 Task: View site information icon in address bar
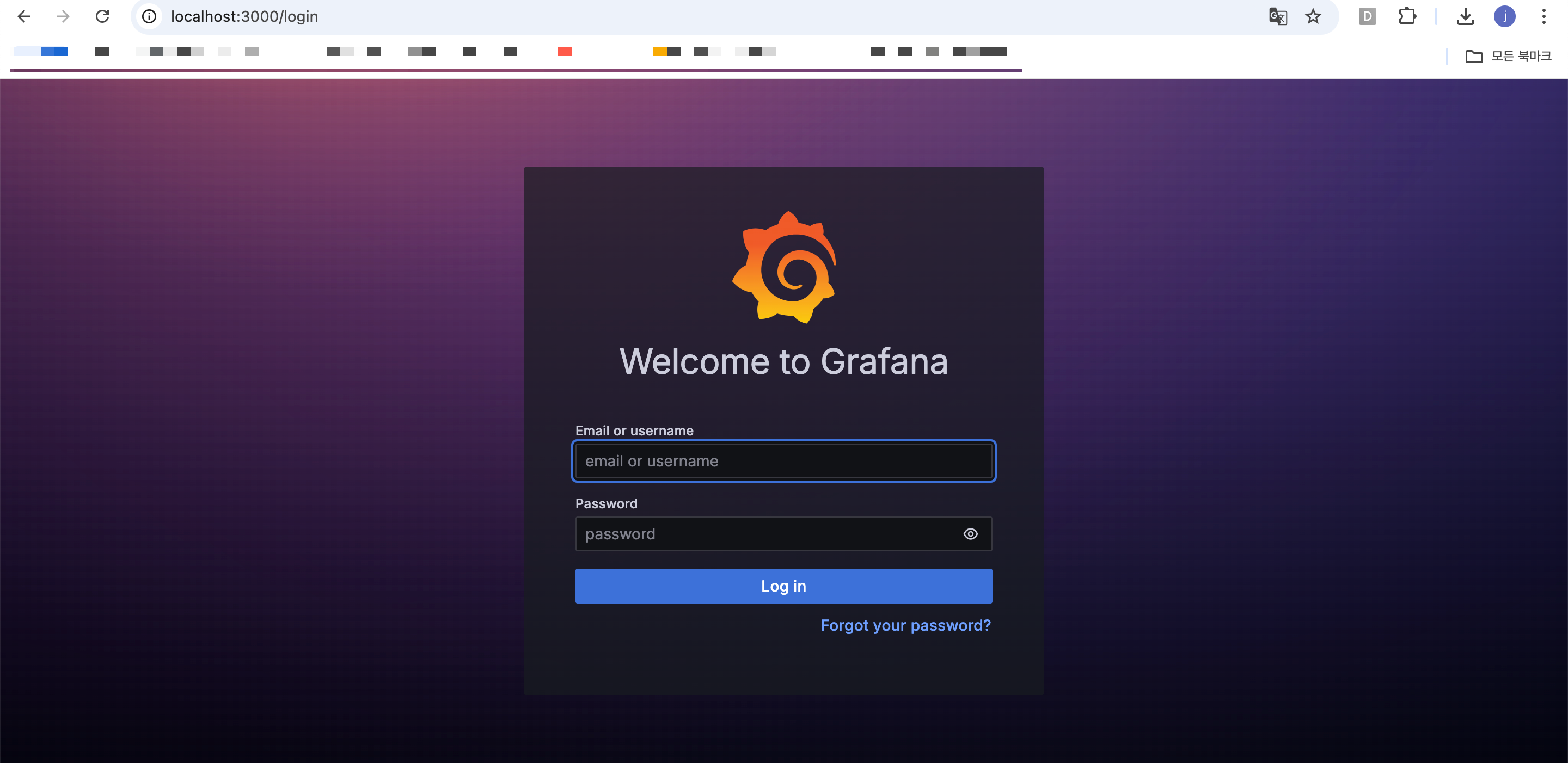149,16
